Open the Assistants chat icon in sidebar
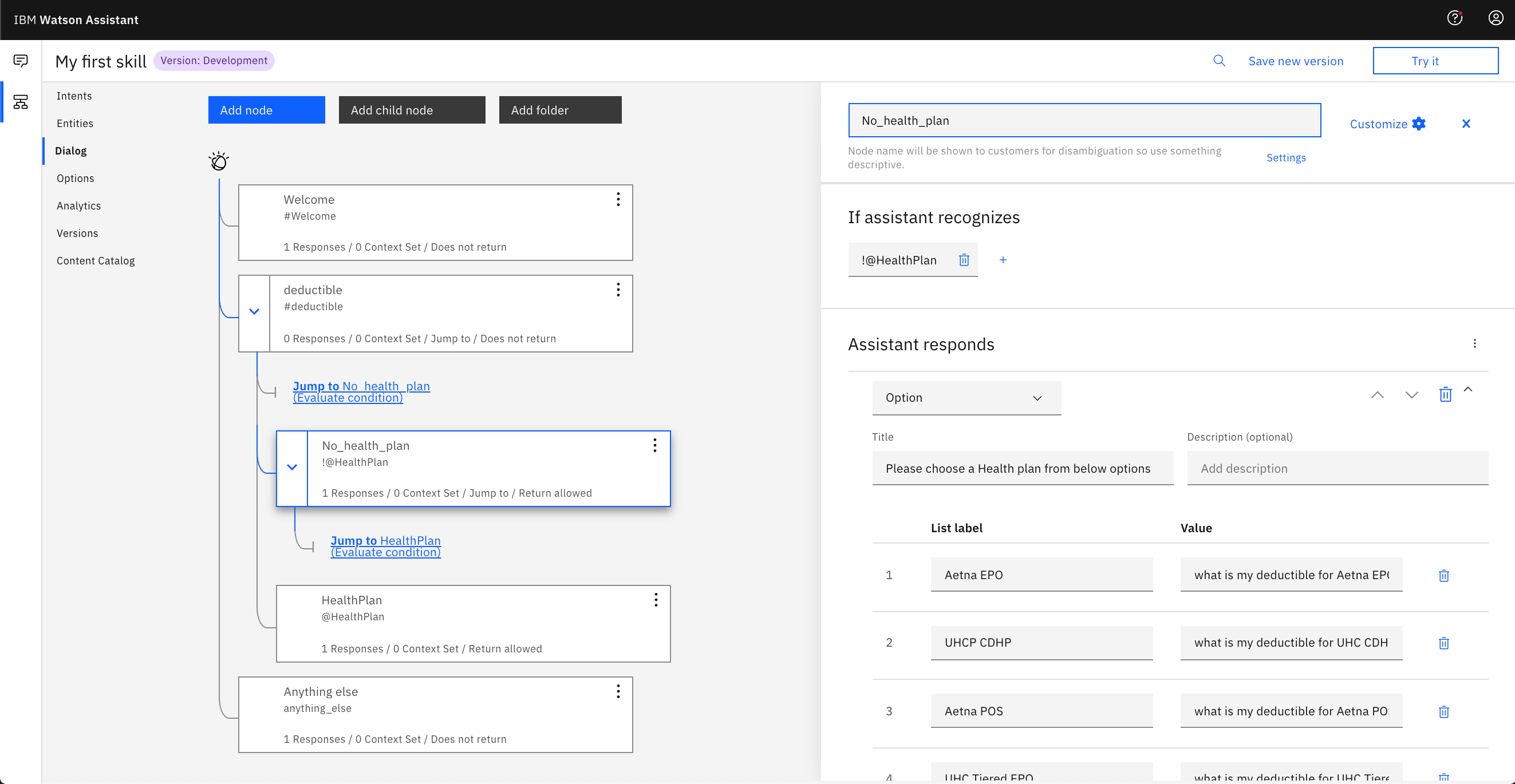The image size is (1515, 784). click(21, 61)
